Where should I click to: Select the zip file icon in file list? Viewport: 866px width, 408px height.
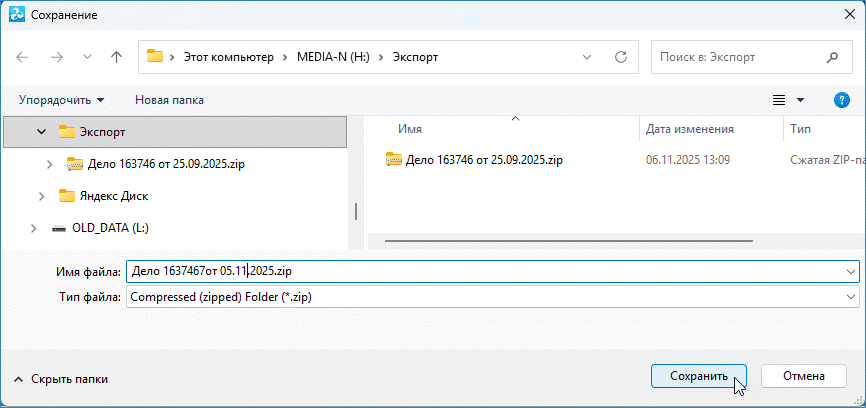[x=393, y=159]
